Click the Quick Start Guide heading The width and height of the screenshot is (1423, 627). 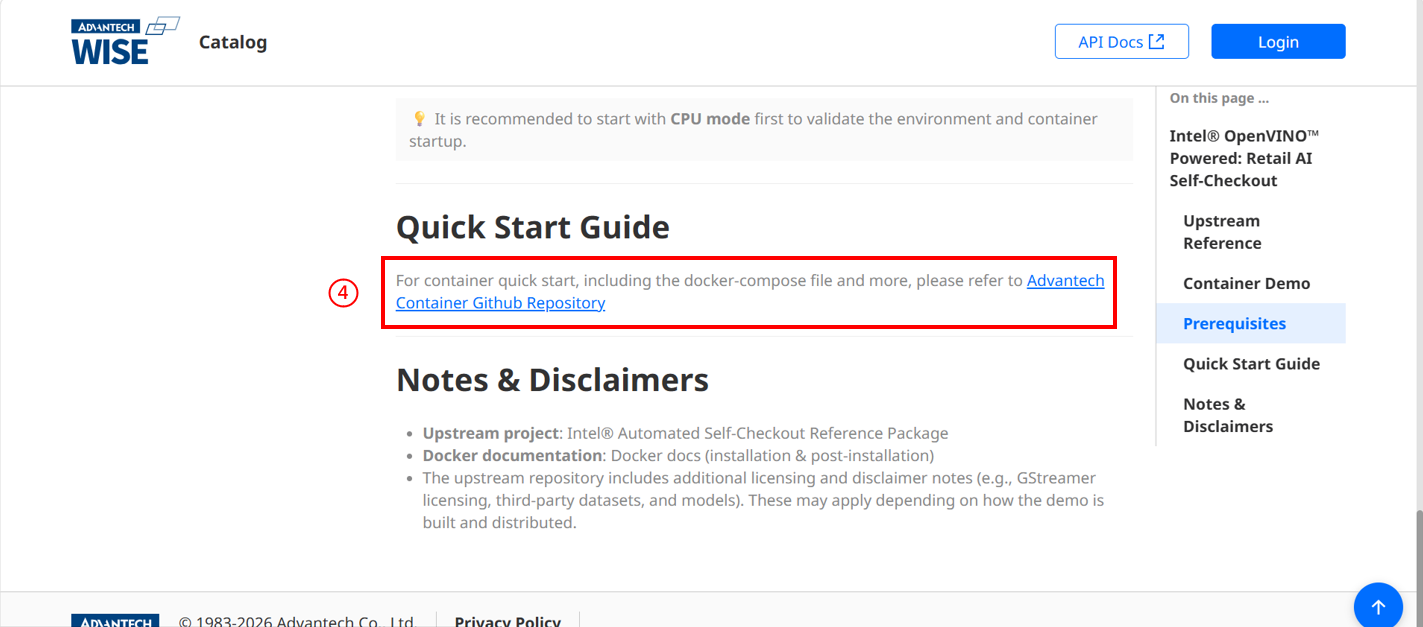tap(533, 227)
